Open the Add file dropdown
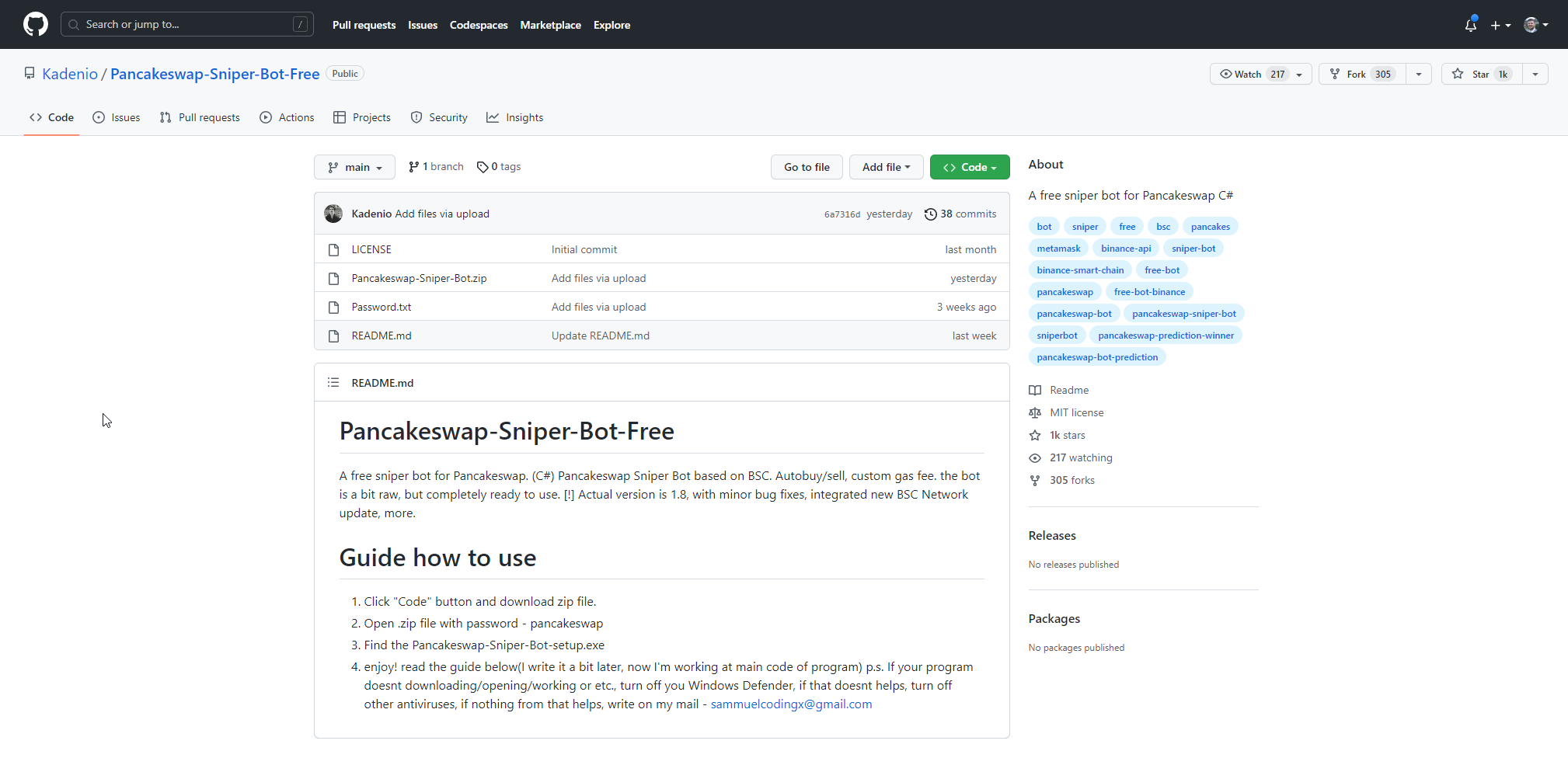 pyautogui.click(x=886, y=167)
